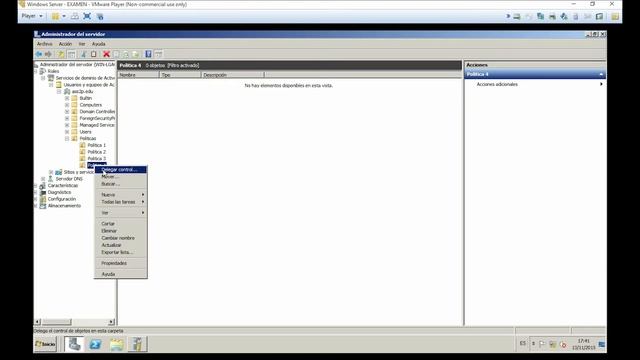The image size is (640, 360).
Task: Expand Acciones adicionales submenu arrow
Action: (601, 84)
